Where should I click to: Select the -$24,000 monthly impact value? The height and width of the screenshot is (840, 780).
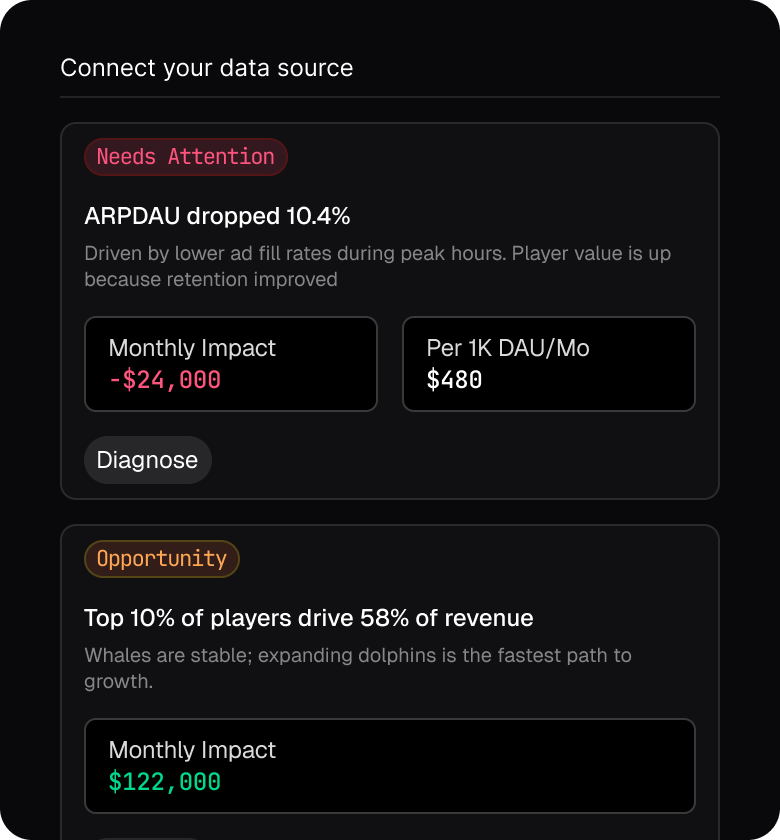(165, 380)
